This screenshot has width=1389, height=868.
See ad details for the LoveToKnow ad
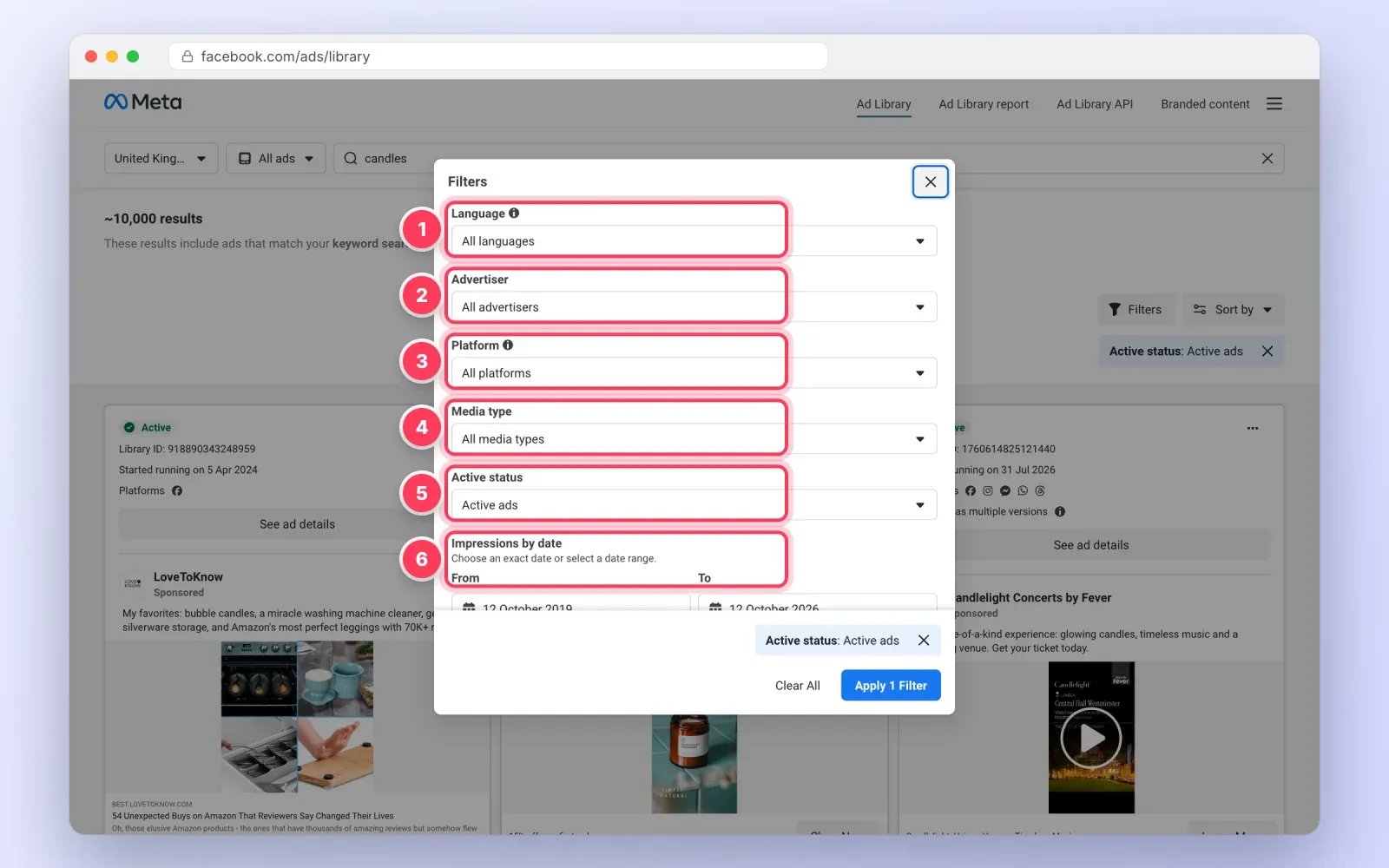click(297, 524)
